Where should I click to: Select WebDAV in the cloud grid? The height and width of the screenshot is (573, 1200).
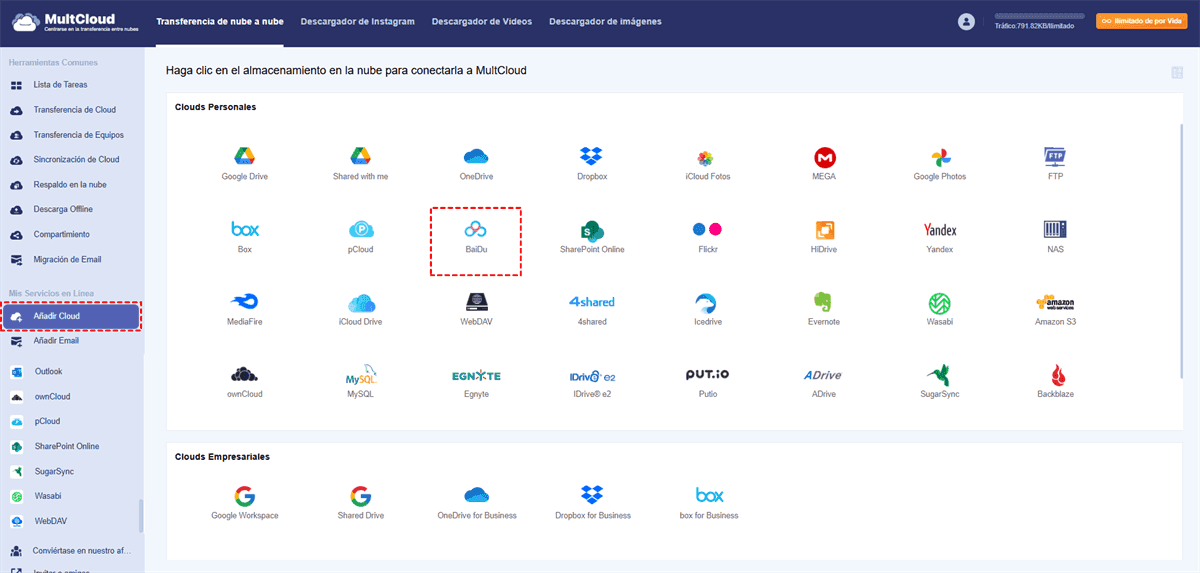[x=475, y=310]
